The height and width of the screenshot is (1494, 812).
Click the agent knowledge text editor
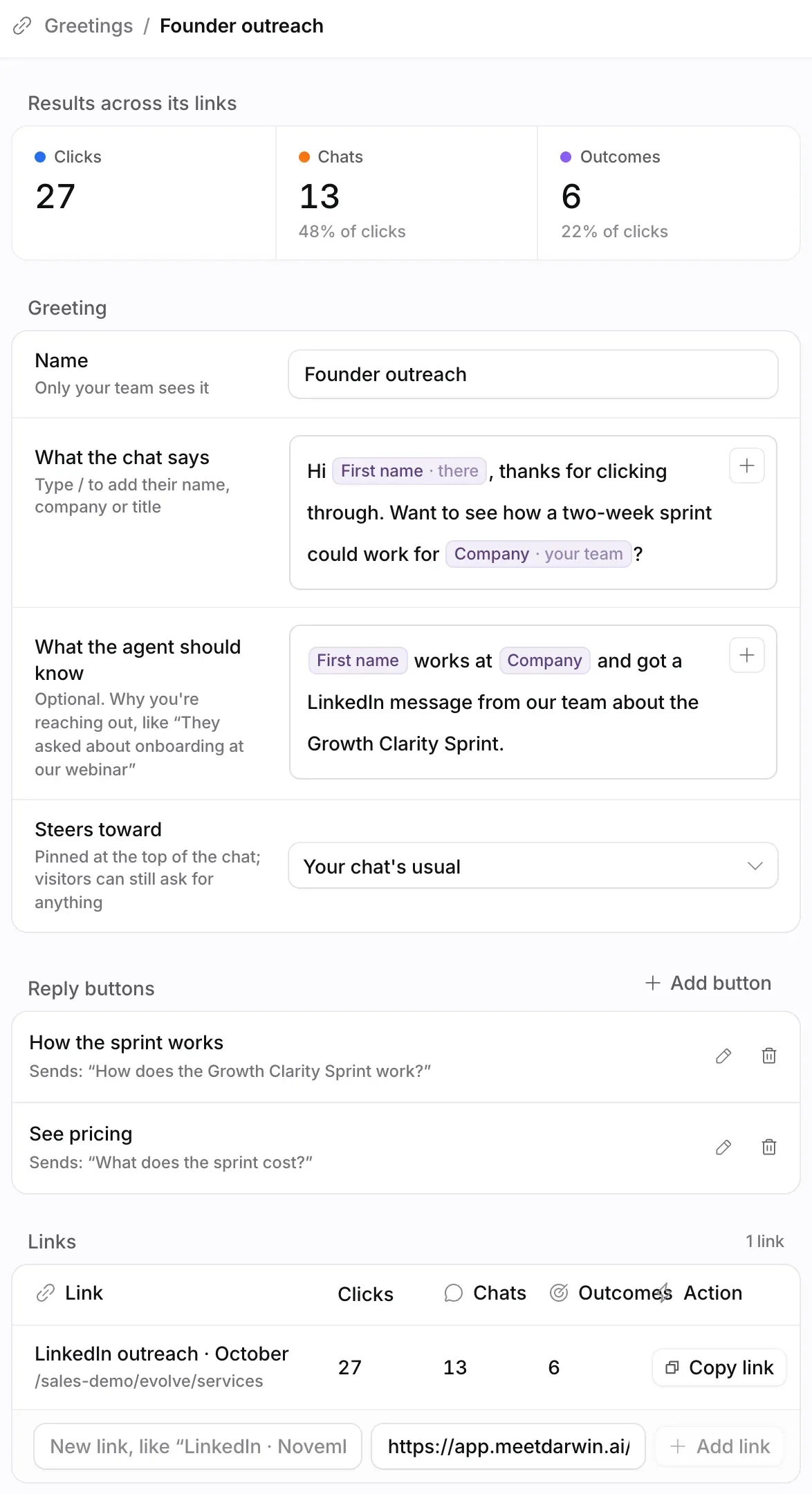[533, 702]
